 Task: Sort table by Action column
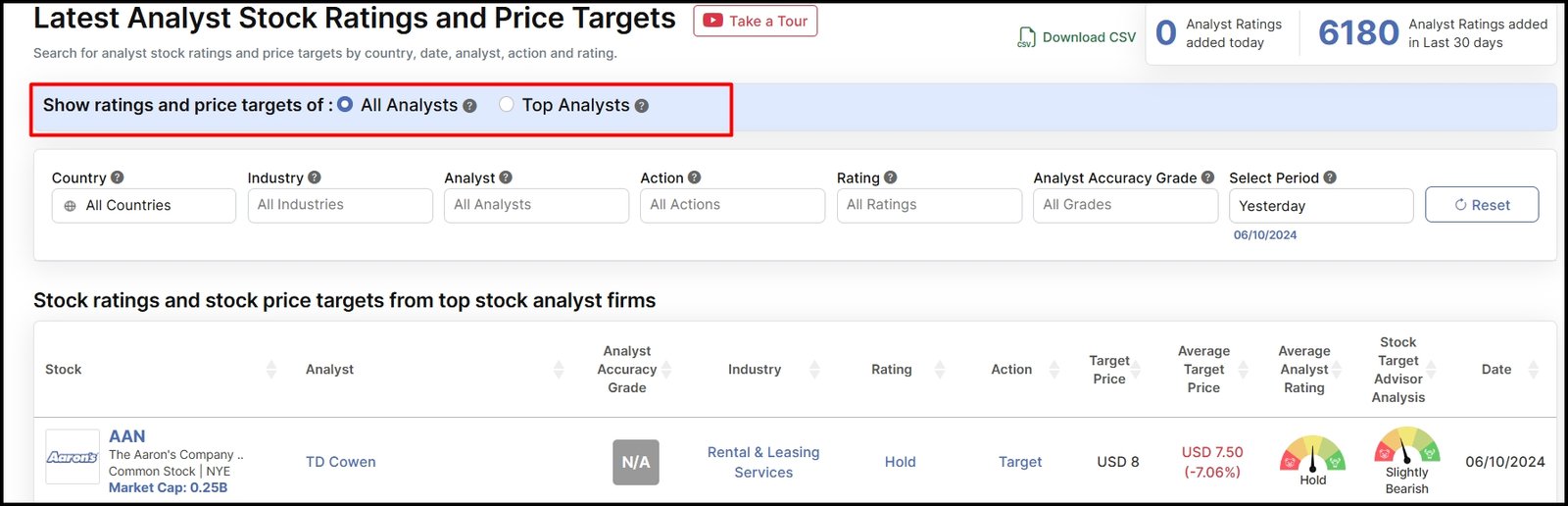coord(1054,370)
